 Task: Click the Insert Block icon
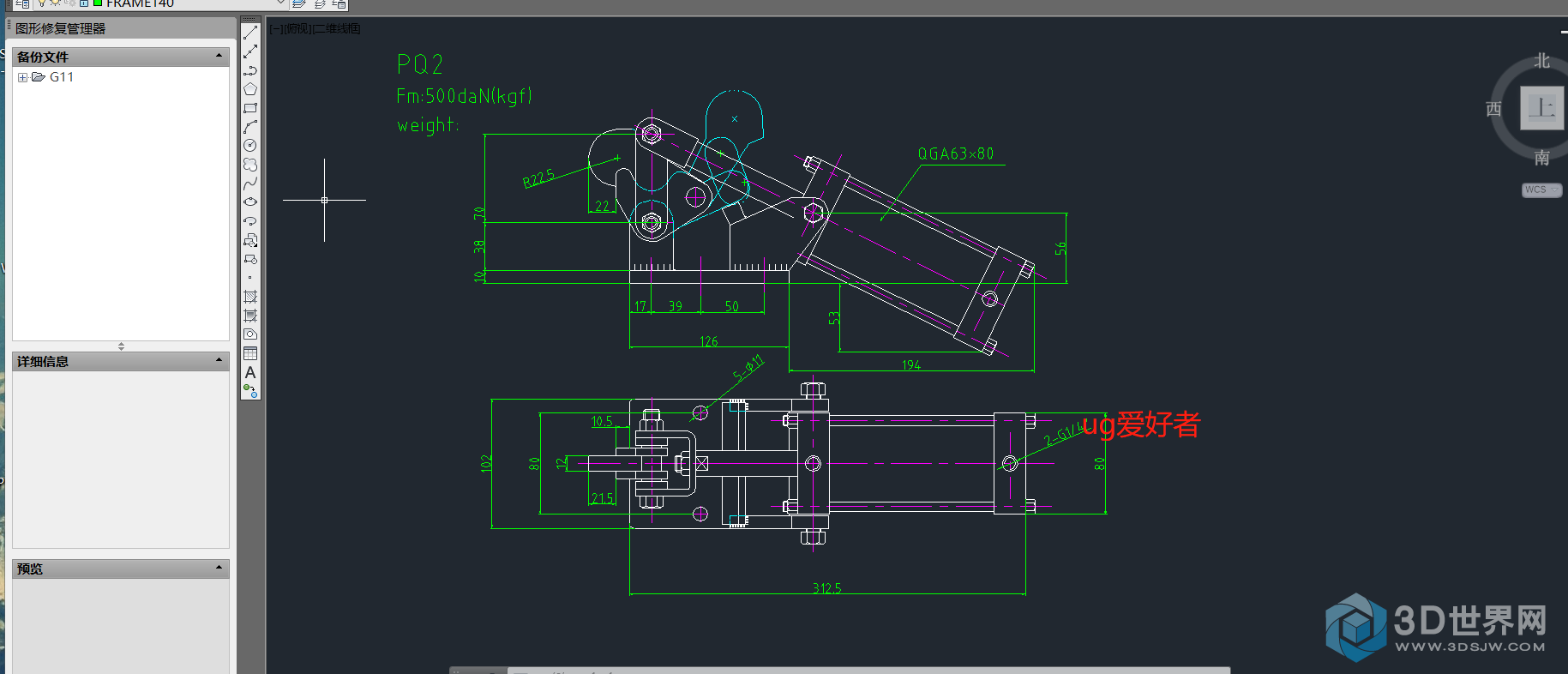point(250,240)
